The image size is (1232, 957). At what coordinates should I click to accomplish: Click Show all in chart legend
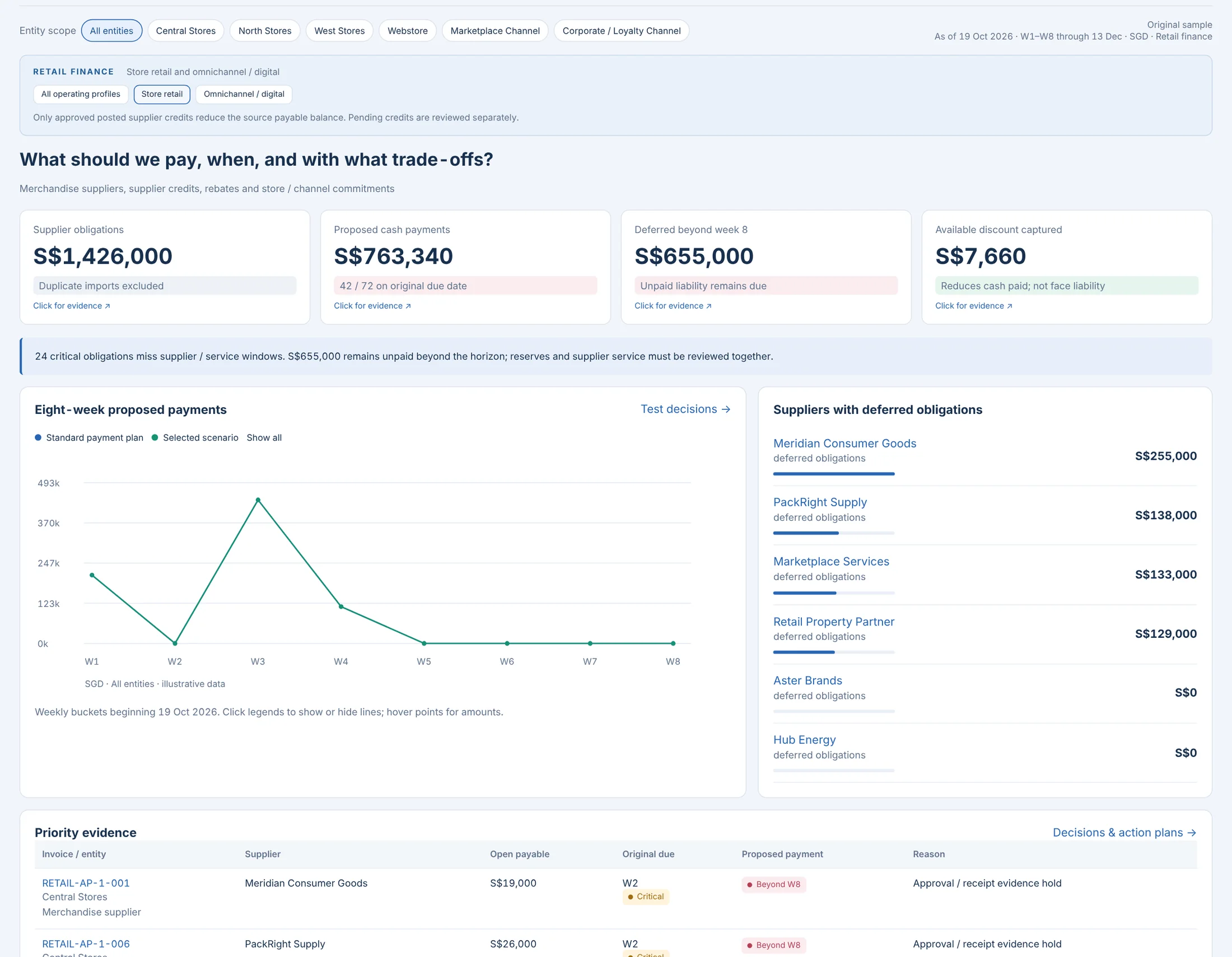click(x=264, y=437)
